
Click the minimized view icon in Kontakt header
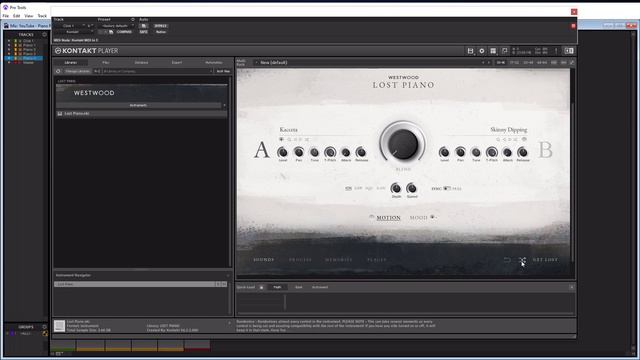504,51
